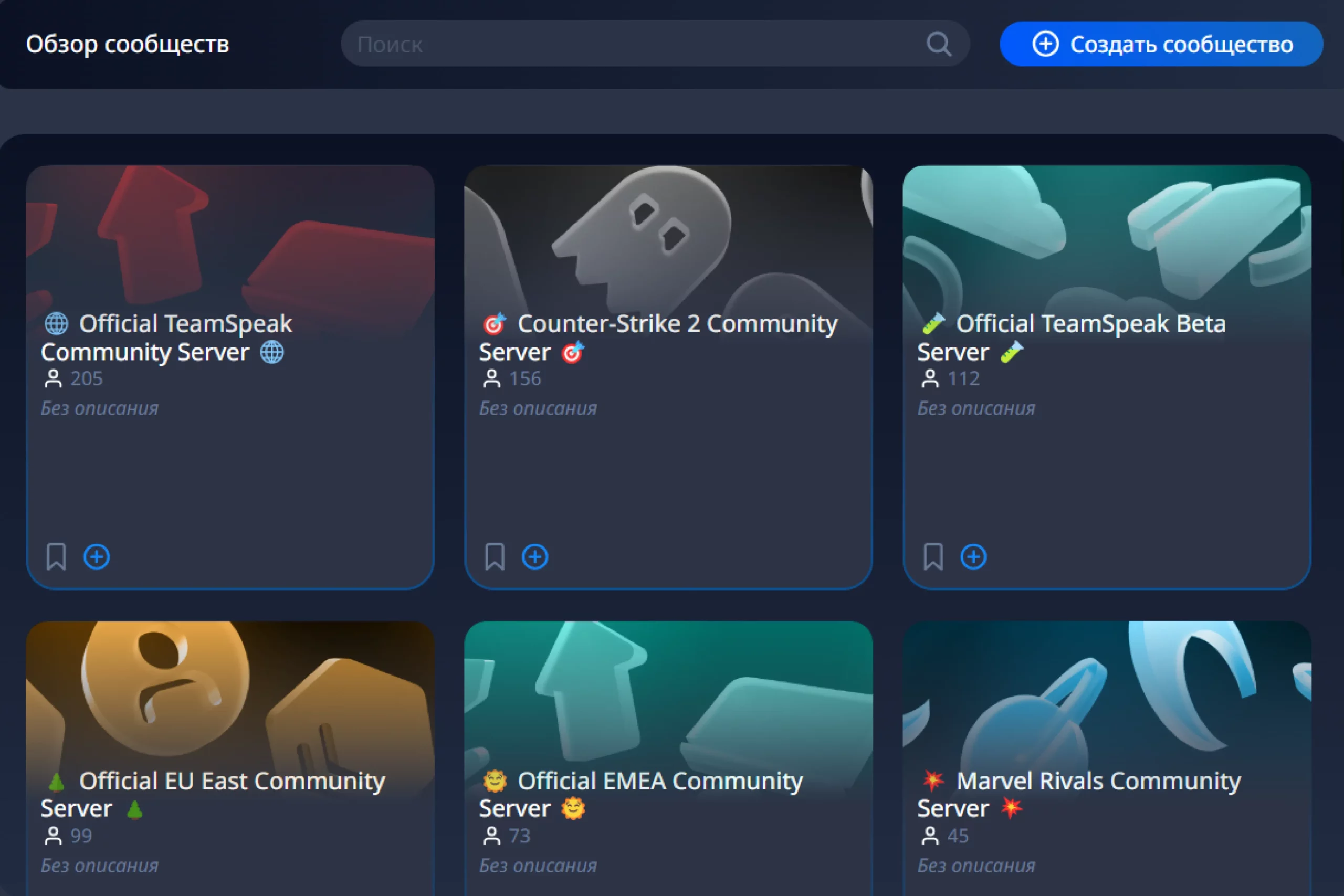1344x896 pixels.
Task: Bookmark the Official TeamSpeak Beta Server
Action: pos(932,556)
